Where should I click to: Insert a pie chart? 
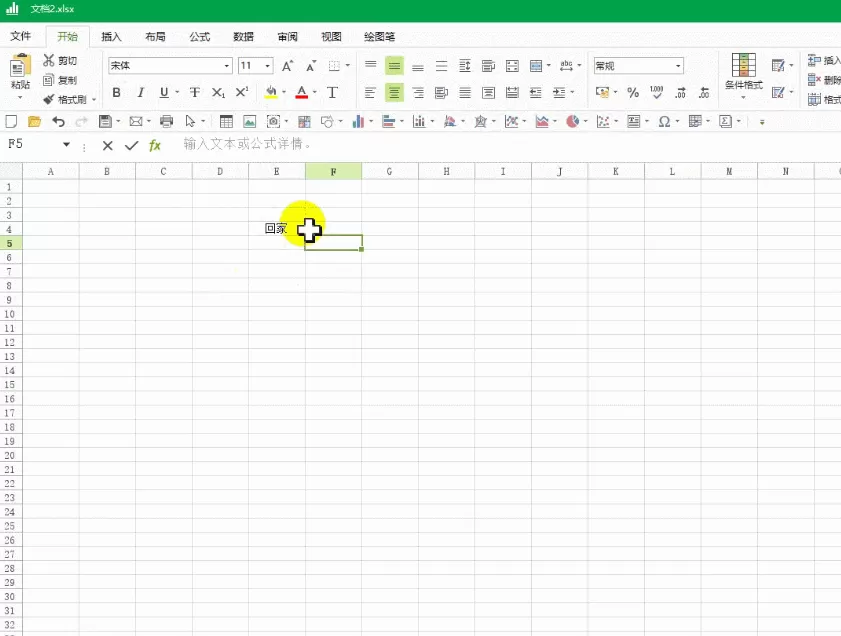pyautogui.click(x=572, y=122)
